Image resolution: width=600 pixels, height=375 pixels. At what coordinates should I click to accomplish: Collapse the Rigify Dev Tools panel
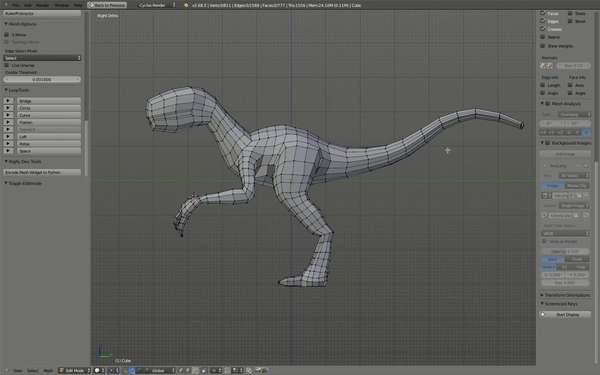[23, 161]
